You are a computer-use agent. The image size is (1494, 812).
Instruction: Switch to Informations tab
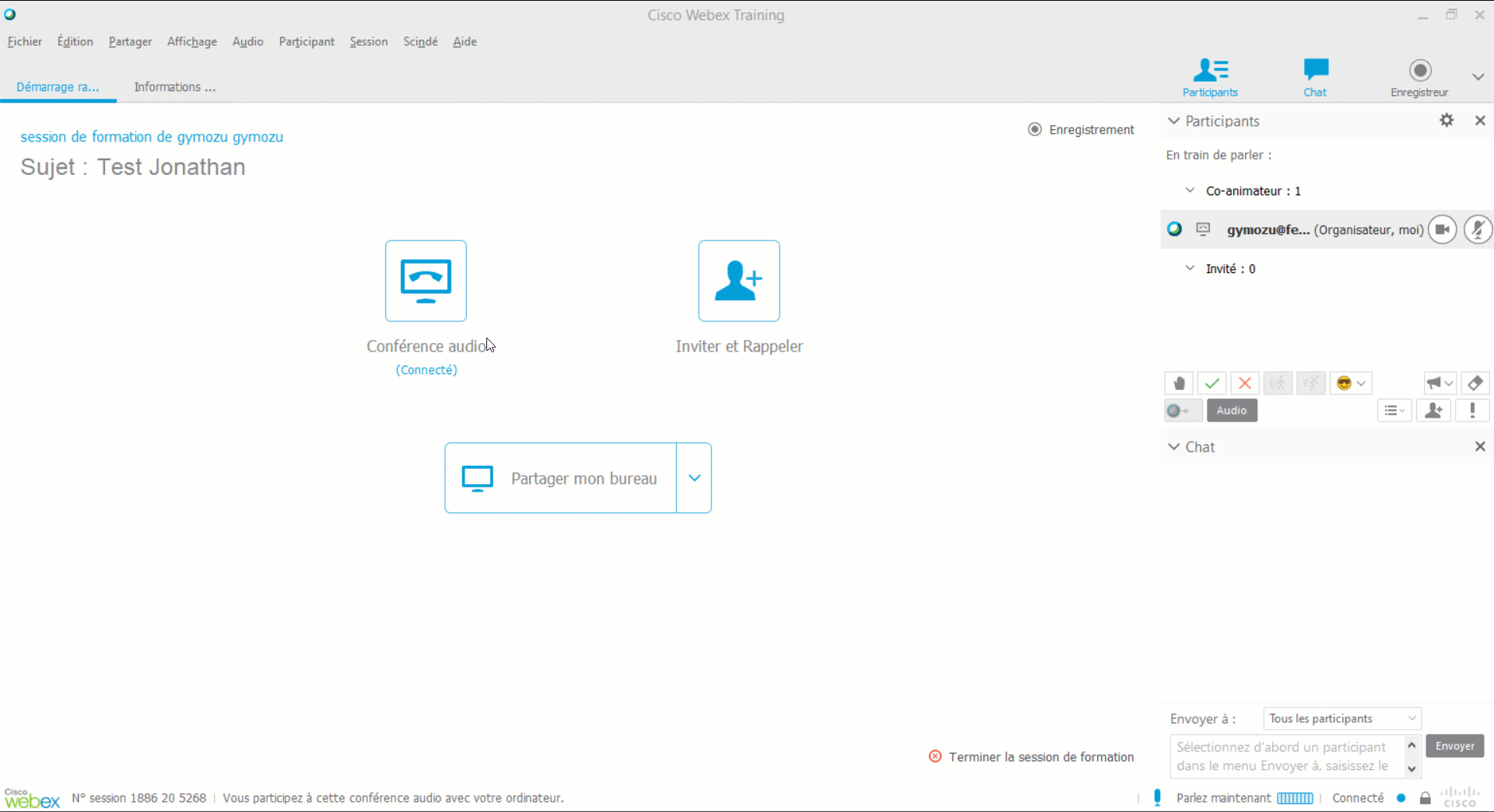[174, 87]
